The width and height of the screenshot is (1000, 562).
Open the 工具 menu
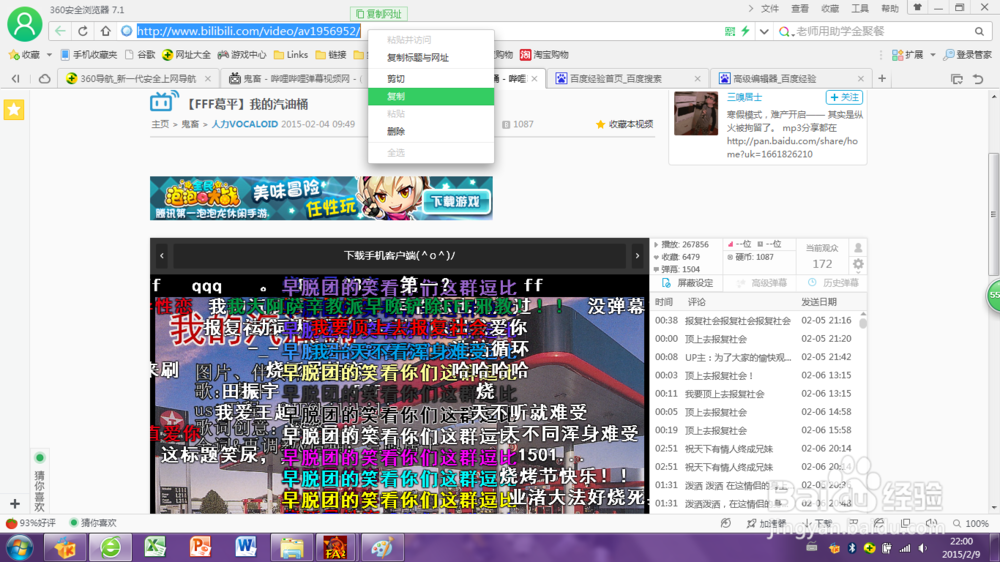tap(860, 8)
